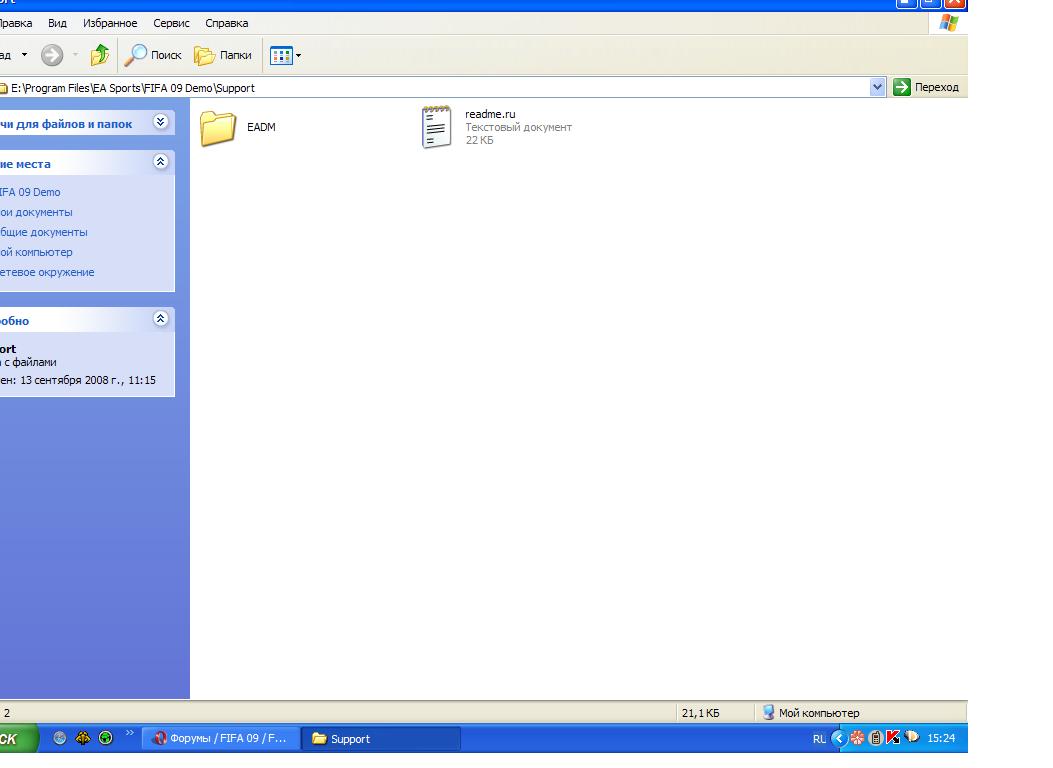Click the Opera icon on forum taskbar button
The height and width of the screenshot is (768, 1053).
159,738
